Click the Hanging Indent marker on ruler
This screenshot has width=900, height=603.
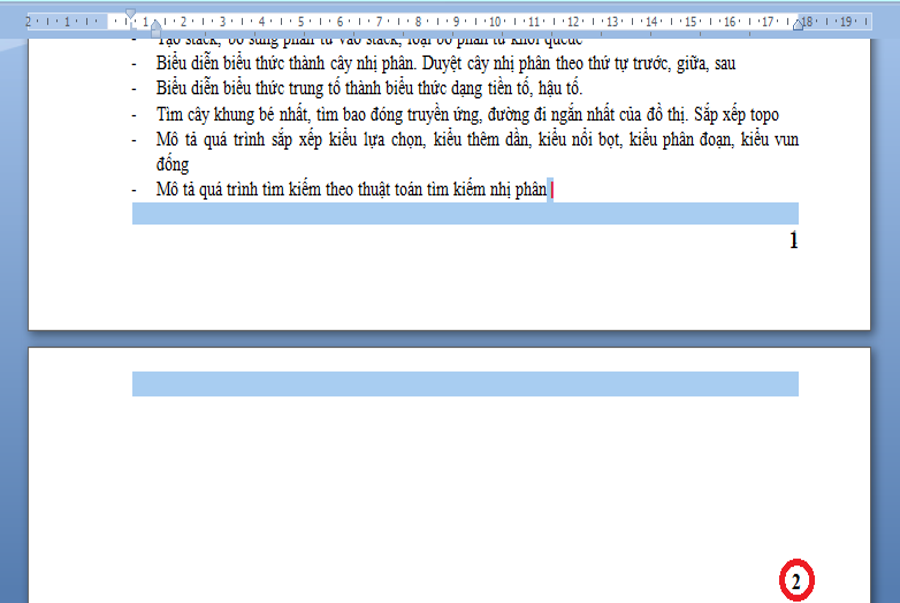tap(156, 24)
